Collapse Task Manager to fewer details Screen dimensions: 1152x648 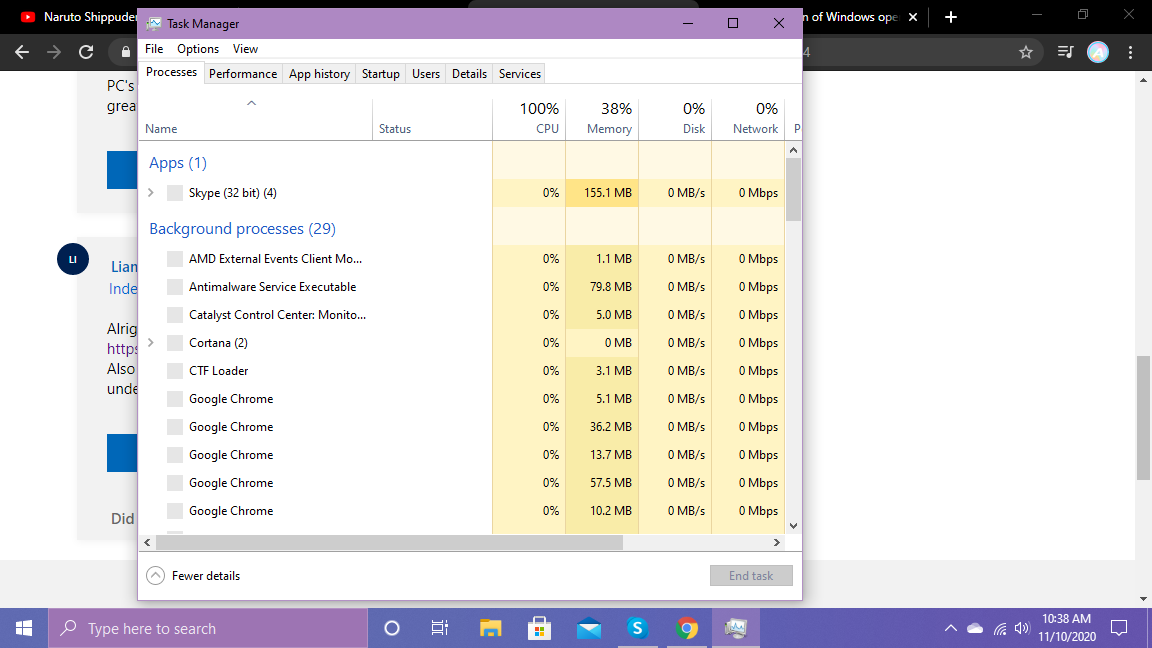193,576
